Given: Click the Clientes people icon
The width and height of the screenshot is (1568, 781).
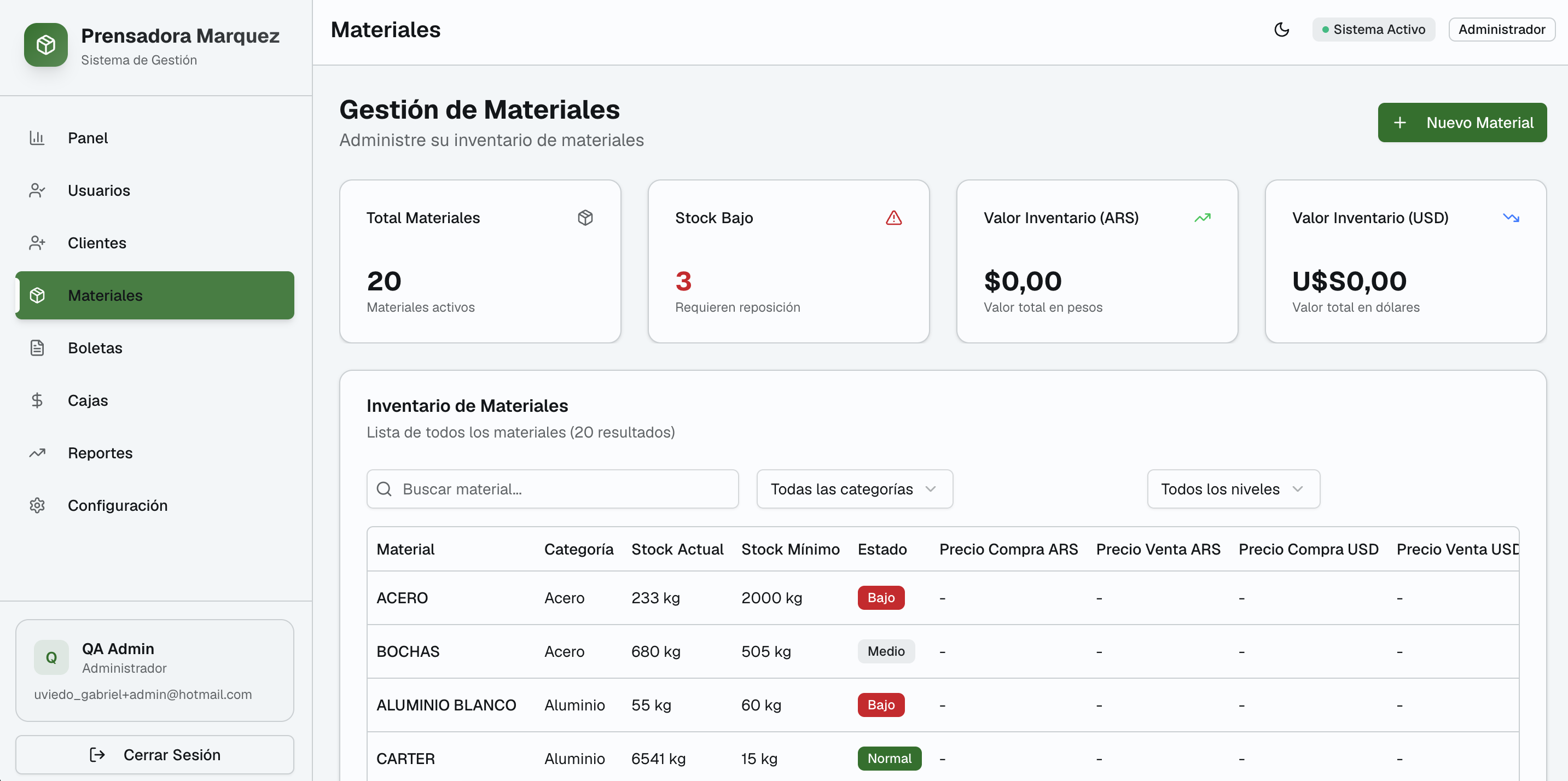Looking at the screenshot, I should click(x=37, y=243).
